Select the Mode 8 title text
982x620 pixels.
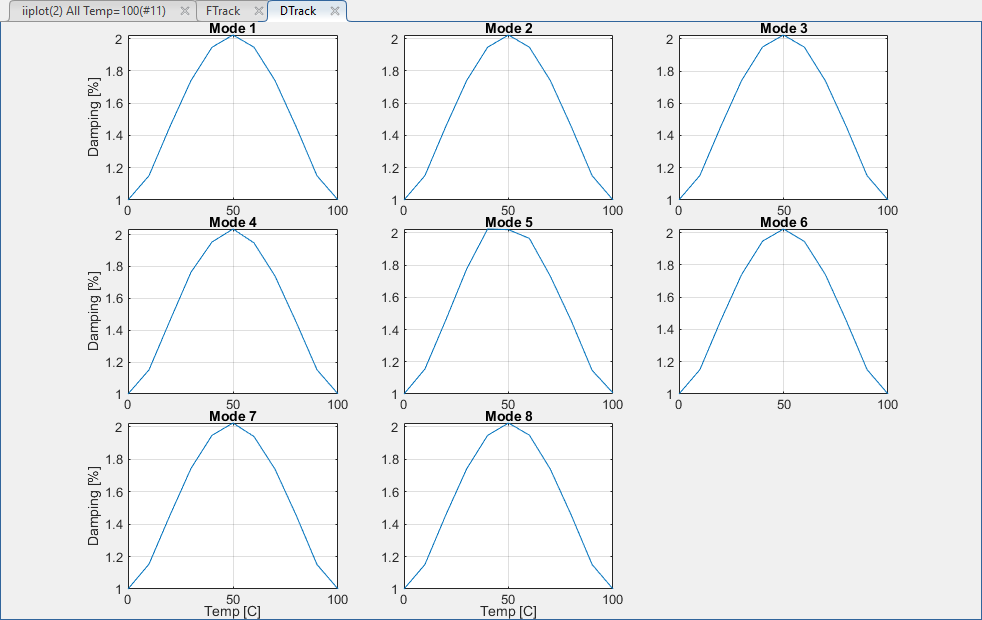[x=508, y=416]
